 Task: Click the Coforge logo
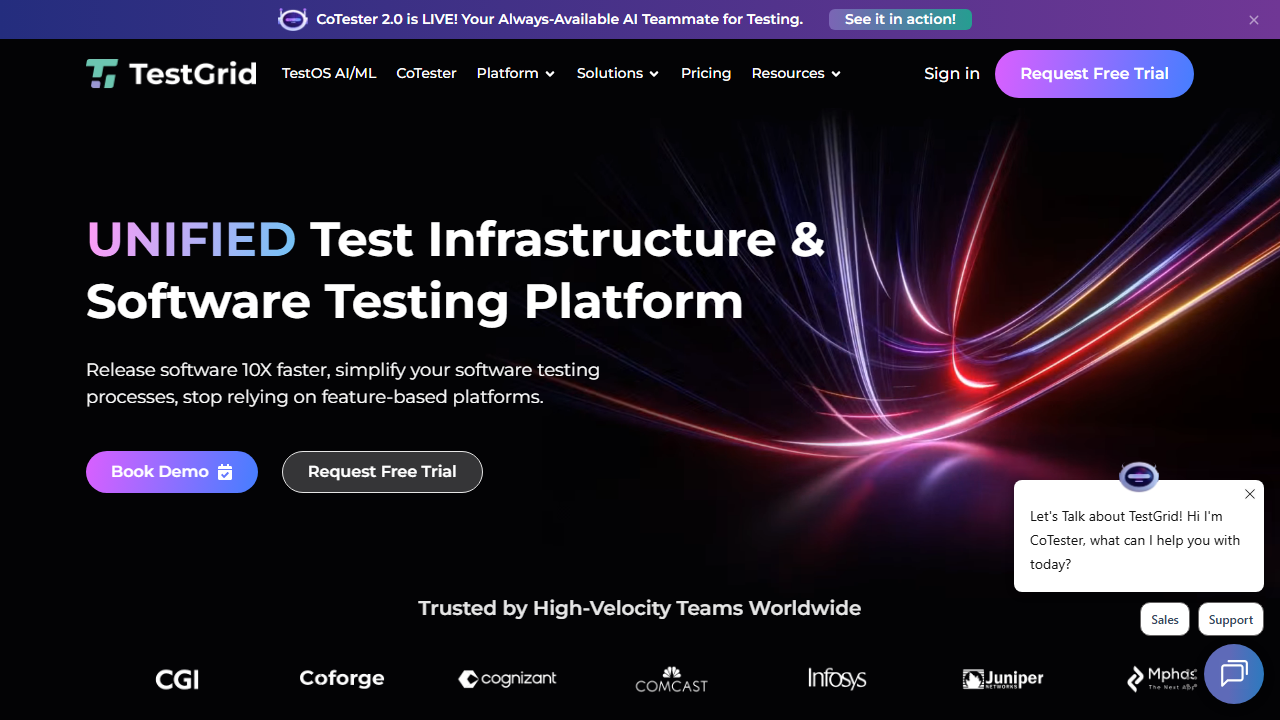tap(342, 678)
